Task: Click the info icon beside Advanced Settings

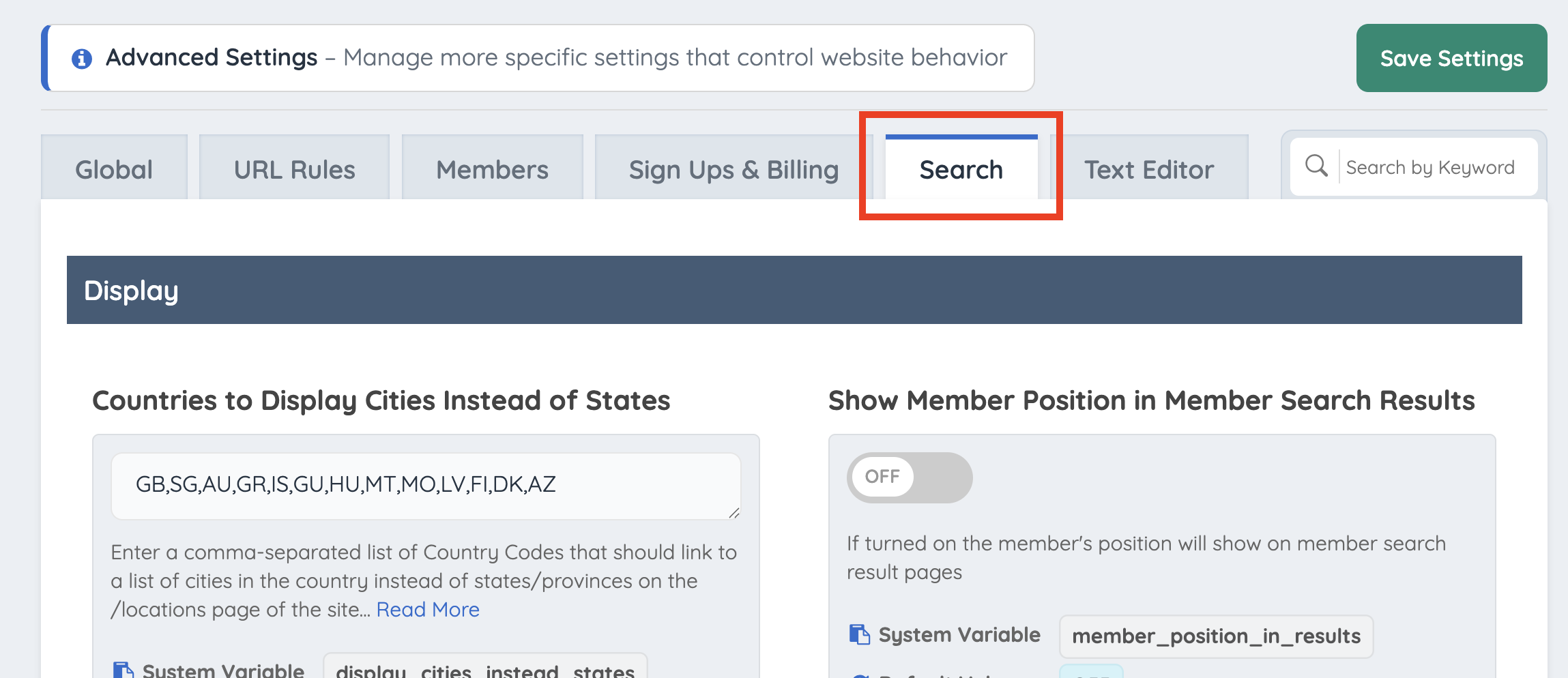Action: [x=82, y=59]
